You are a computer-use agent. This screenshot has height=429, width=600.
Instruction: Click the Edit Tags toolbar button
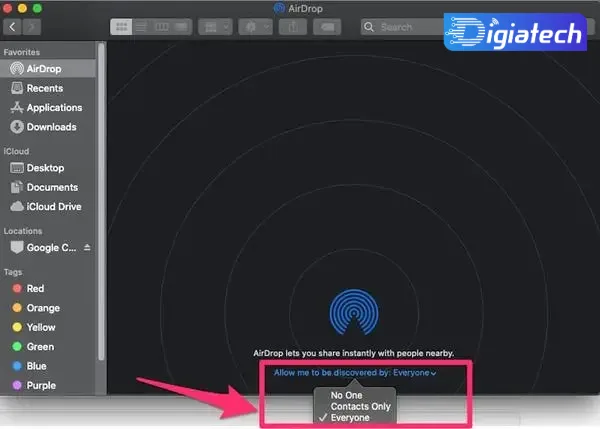pyautogui.click(x=327, y=27)
